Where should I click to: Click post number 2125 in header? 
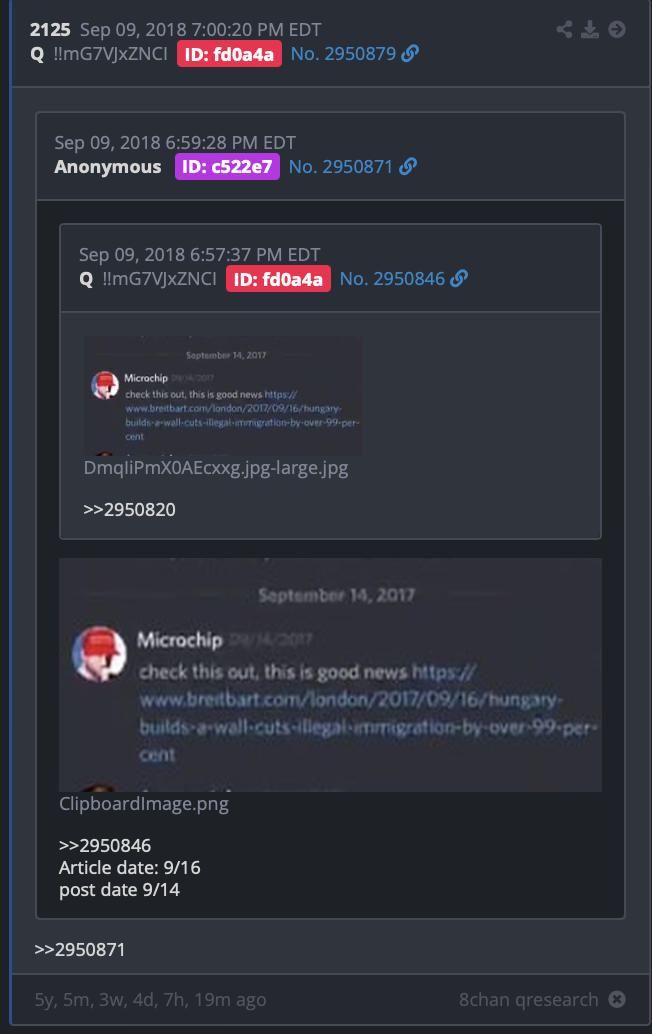[50, 30]
